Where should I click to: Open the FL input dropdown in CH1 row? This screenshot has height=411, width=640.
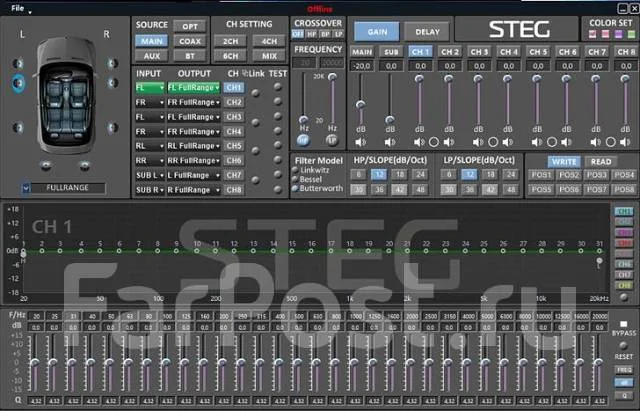pyautogui.click(x=150, y=88)
